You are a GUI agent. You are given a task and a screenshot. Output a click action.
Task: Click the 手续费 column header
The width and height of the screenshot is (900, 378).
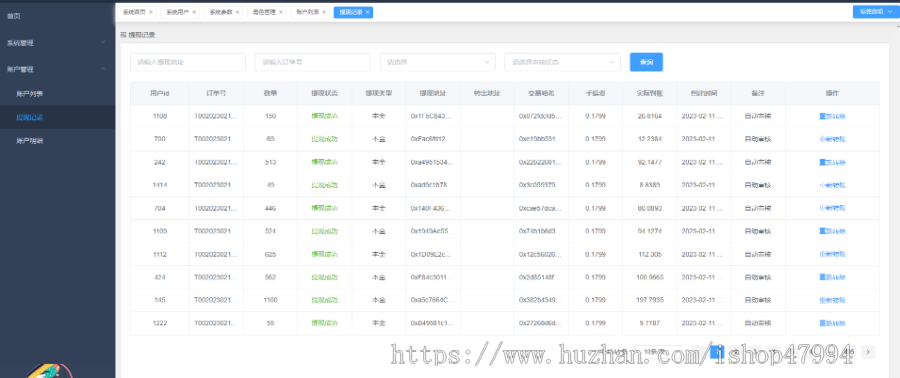coord(595,93)
